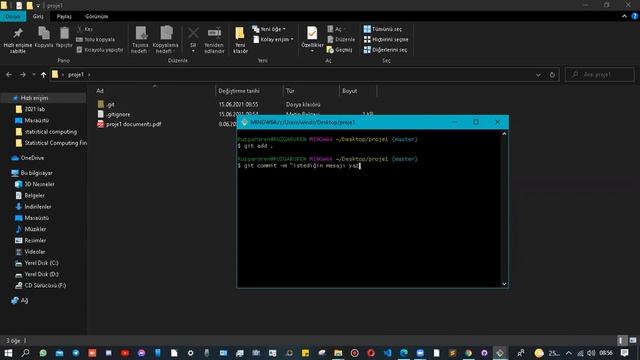This screenshot has width=640, height=360.
Task: Open 3D Nesneler in sidebar
Action: [39, 184]
